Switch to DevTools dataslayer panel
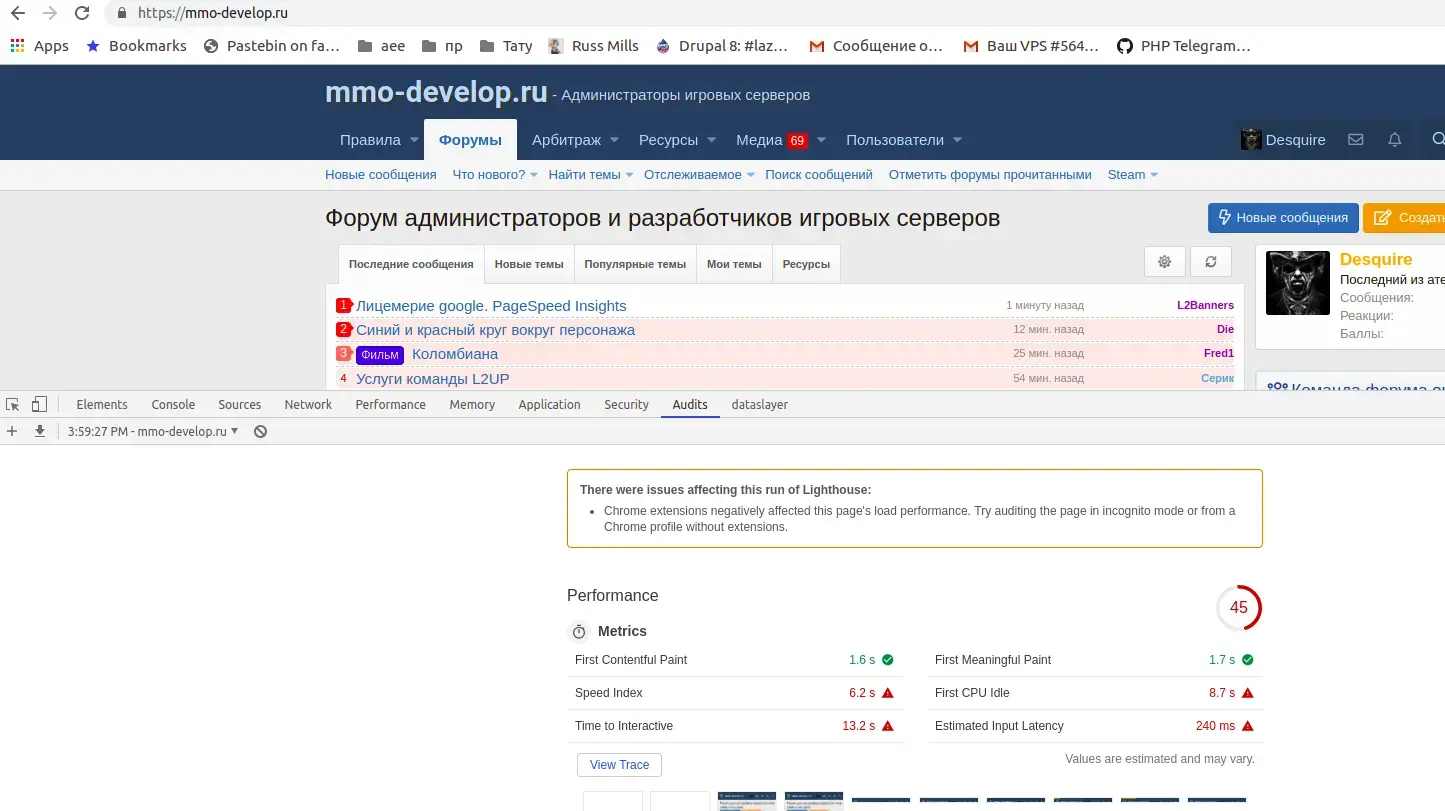This screenshot has height=811, width=1445. [760, 405]
